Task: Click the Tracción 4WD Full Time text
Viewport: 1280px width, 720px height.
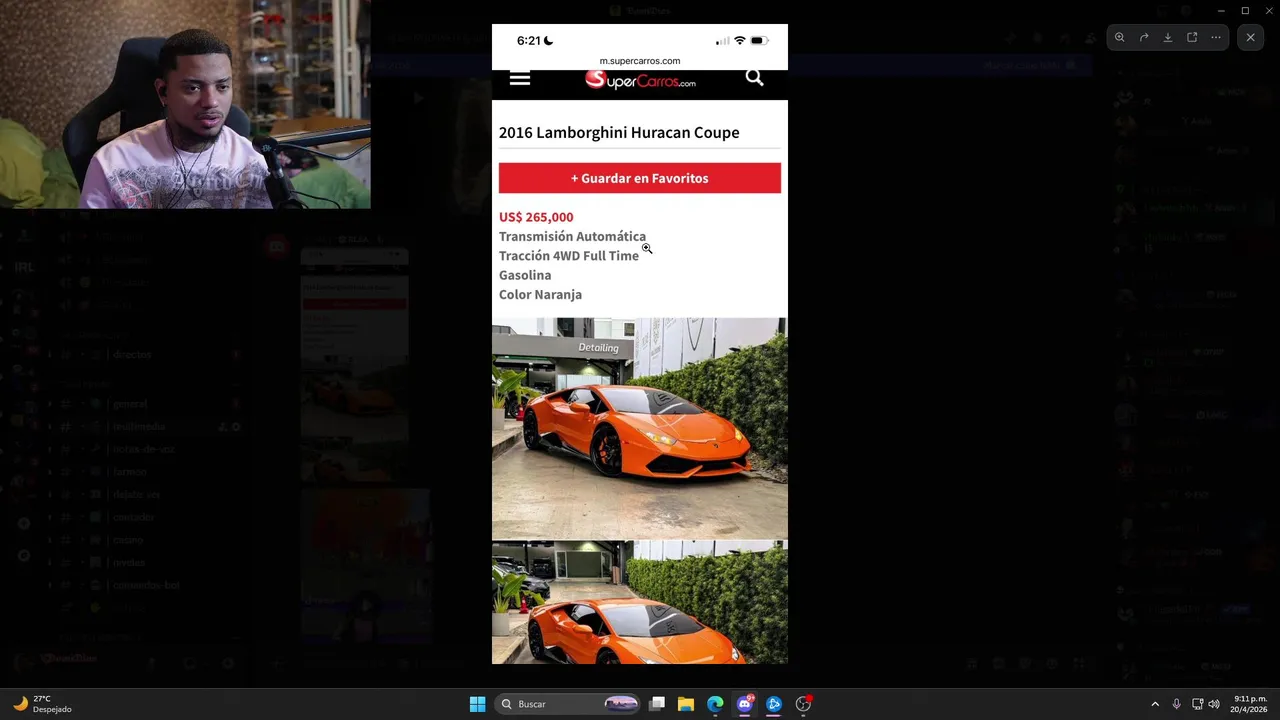Action: [x=569, y=256]
